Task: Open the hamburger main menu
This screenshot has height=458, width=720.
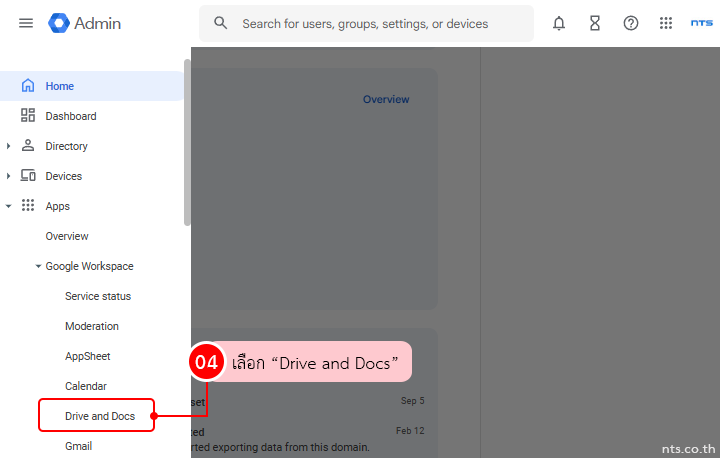Action: coord(26,23)
